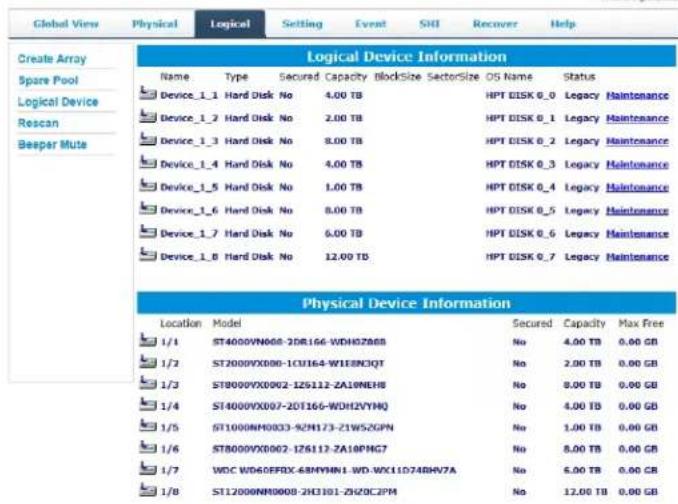The height and width of the screenshot is (504, 678).
Task: Open the Help tab
Action: [563, 24]
